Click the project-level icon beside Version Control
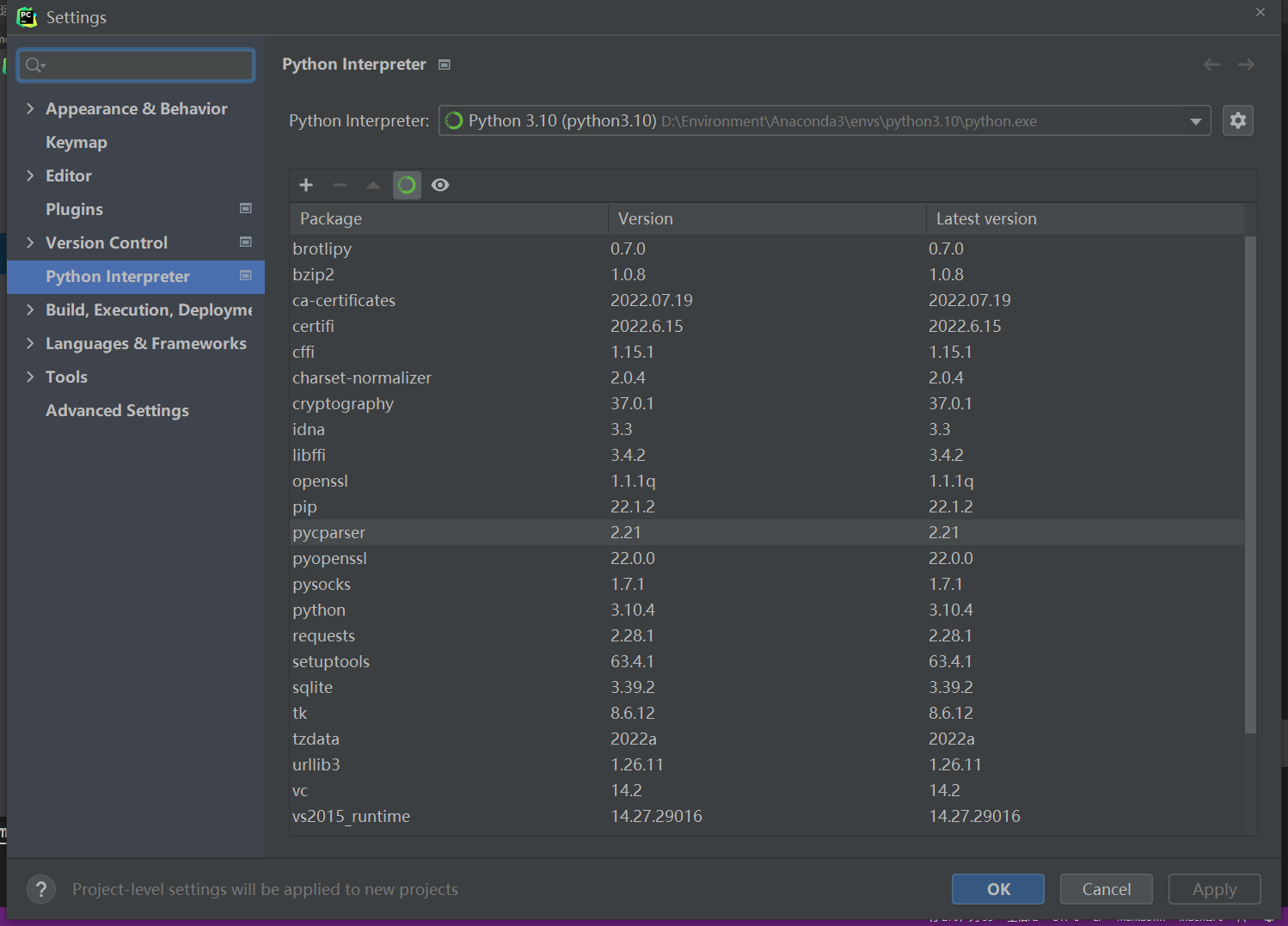This screenshot has height=926, width=1288. 246,242
